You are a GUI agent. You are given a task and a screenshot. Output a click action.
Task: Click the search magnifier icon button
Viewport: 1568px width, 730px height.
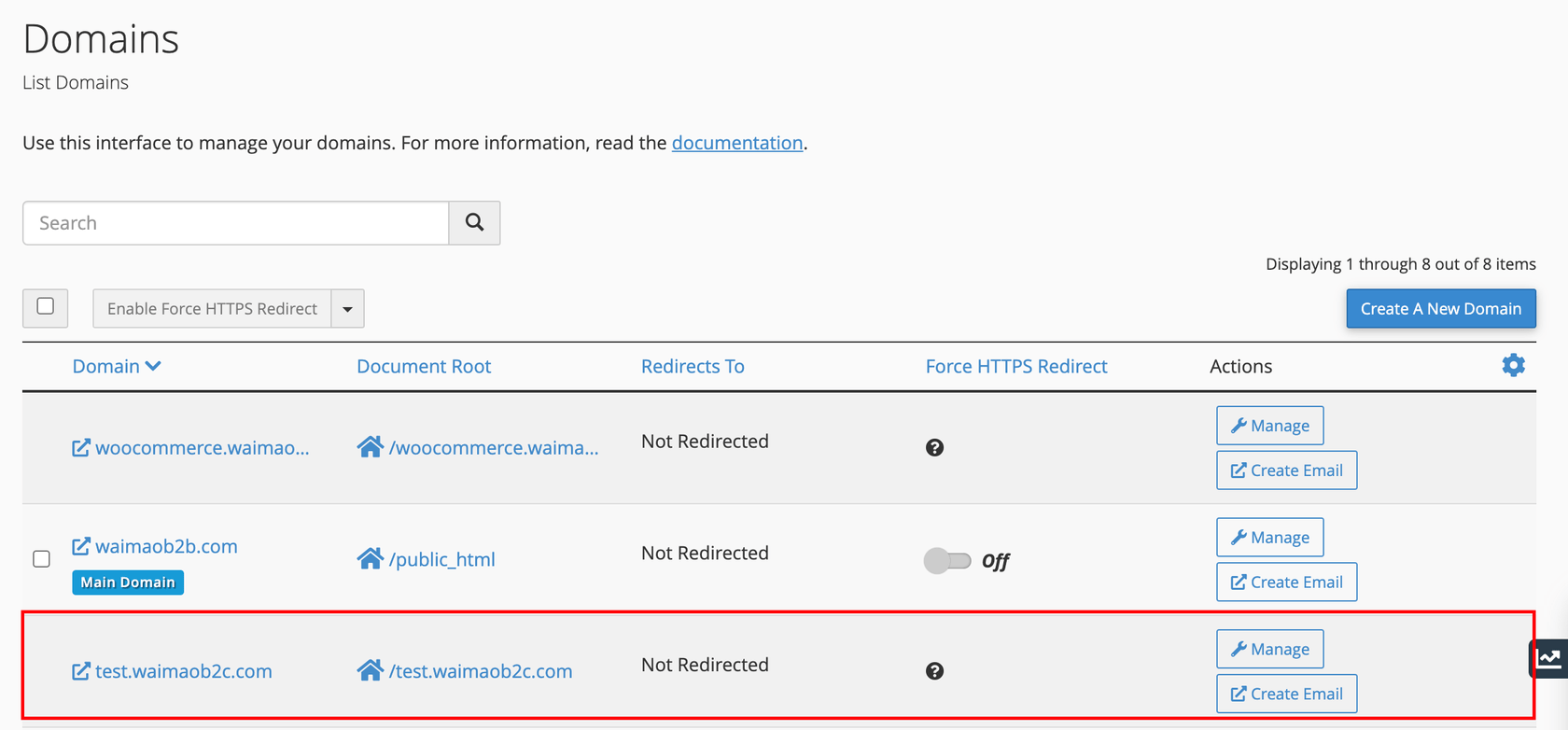click(474, 223)
